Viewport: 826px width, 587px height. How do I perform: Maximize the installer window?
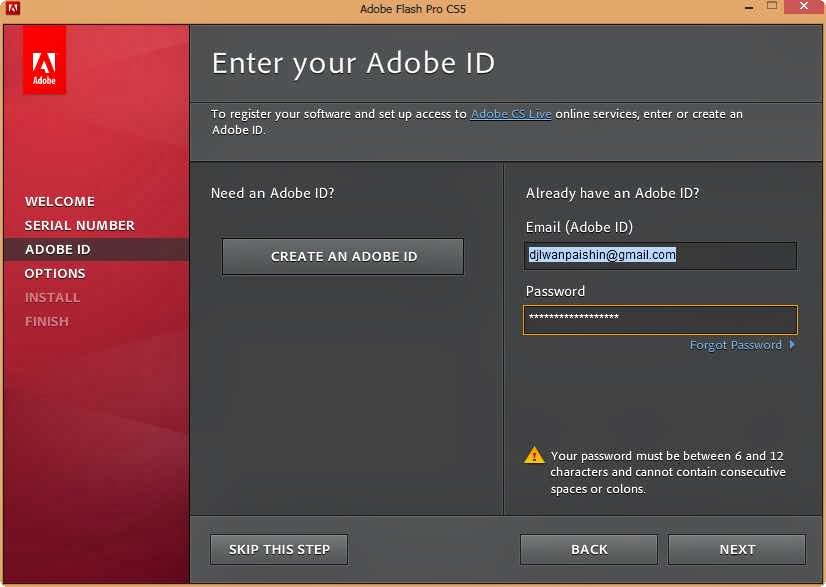[x=772, y=6]
